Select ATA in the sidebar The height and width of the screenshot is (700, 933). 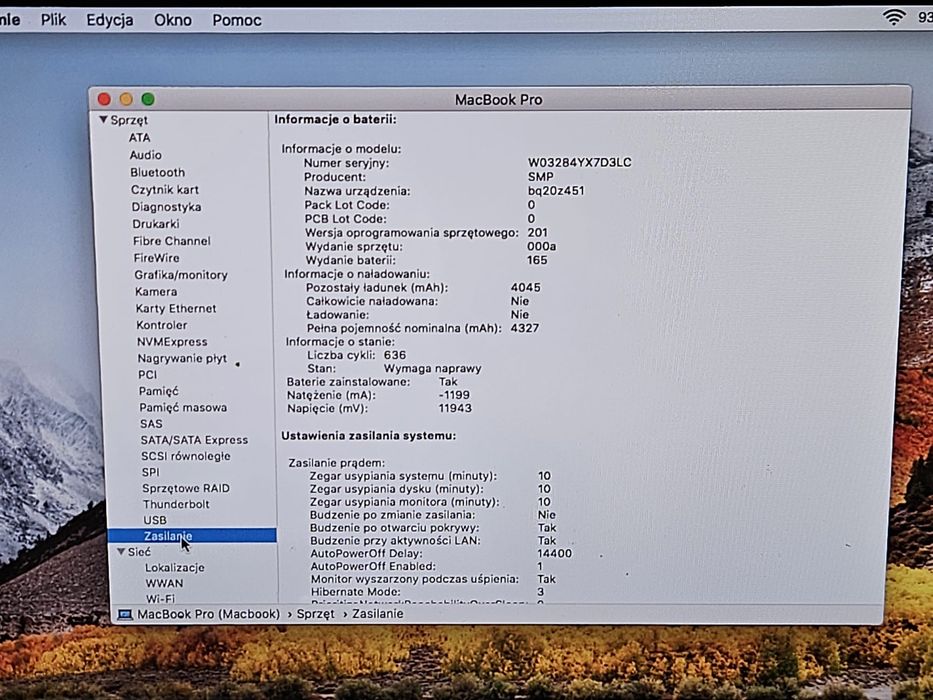140,138
